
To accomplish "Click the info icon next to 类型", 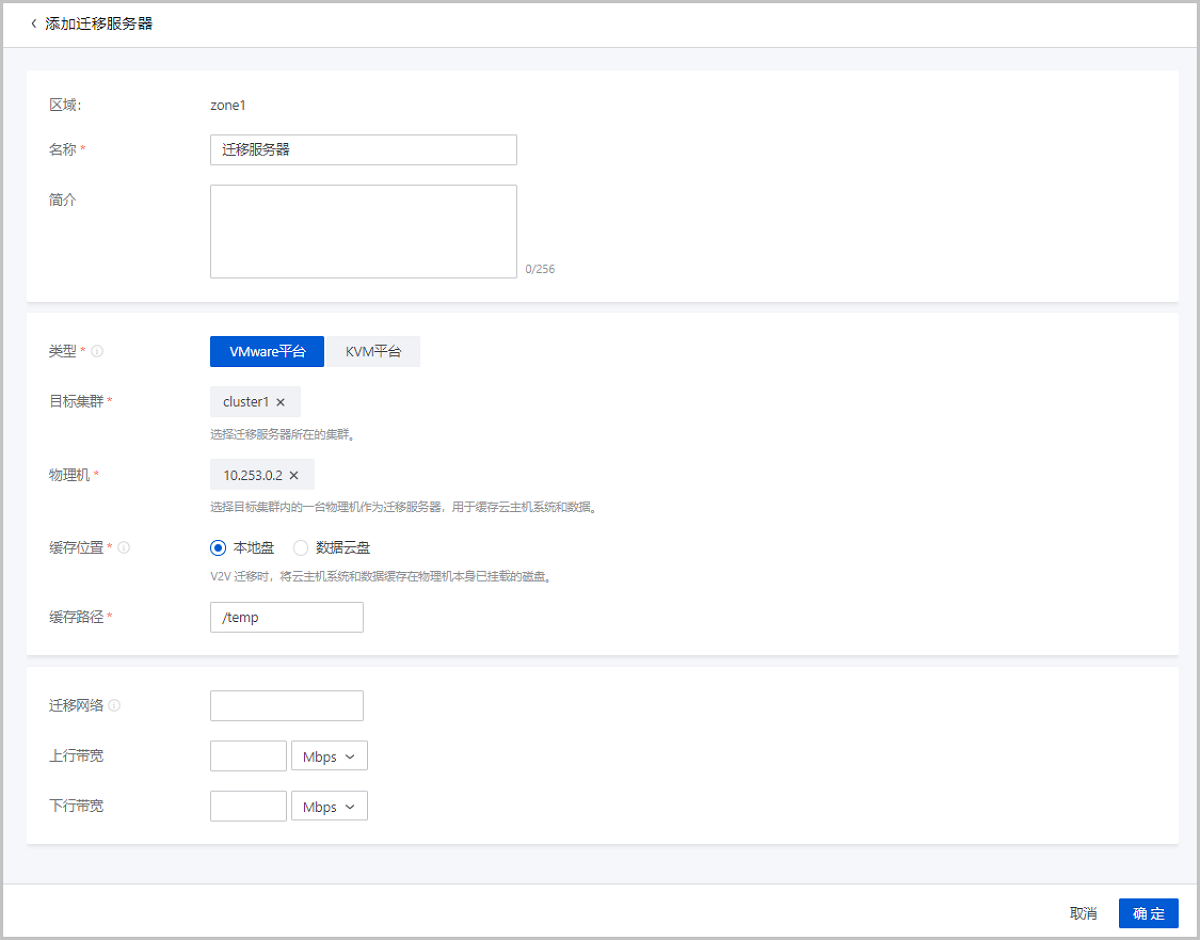I will click(x=97, y=352).
